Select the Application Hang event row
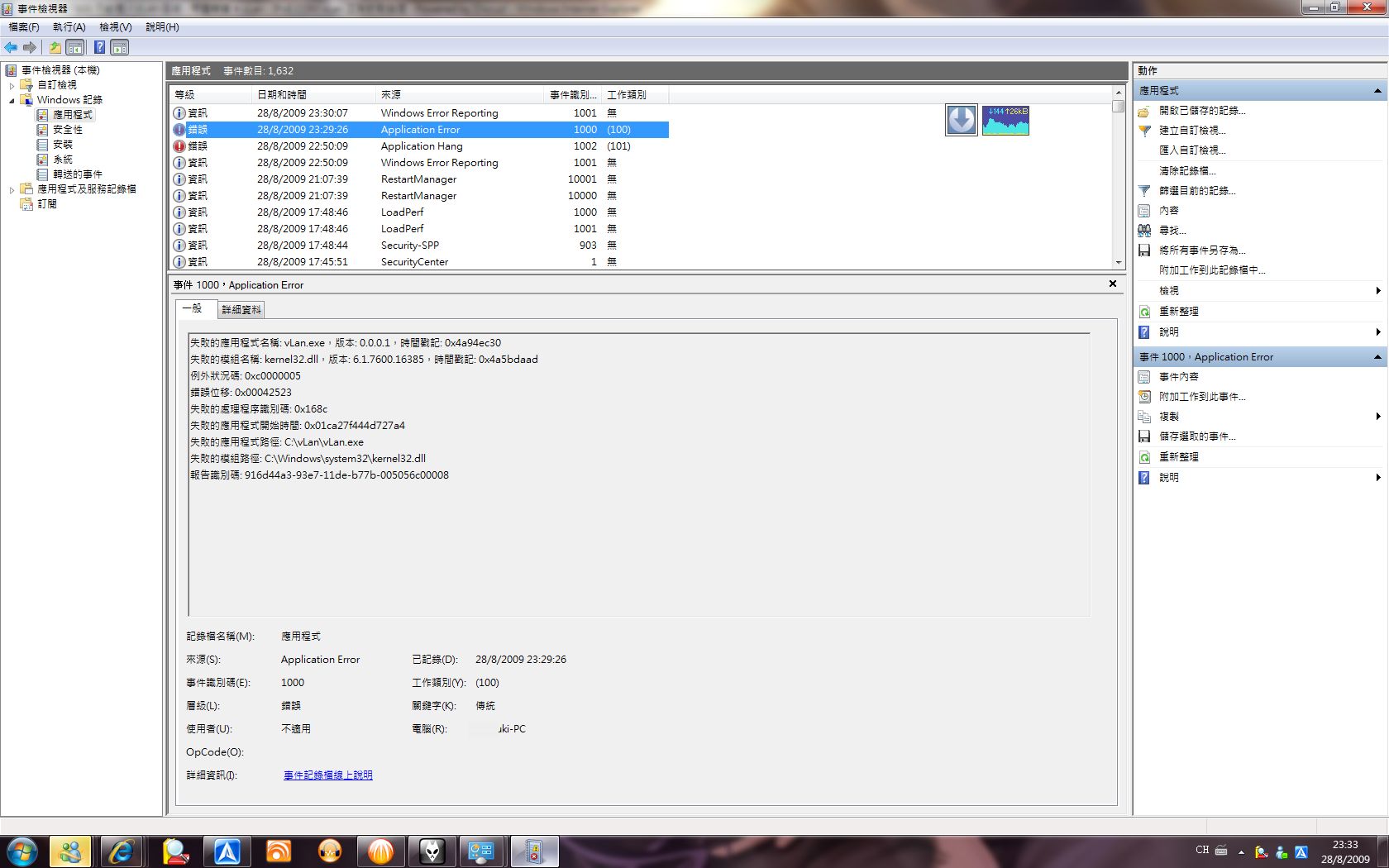This screenshot has width=1389, height=868. [419, 146]
